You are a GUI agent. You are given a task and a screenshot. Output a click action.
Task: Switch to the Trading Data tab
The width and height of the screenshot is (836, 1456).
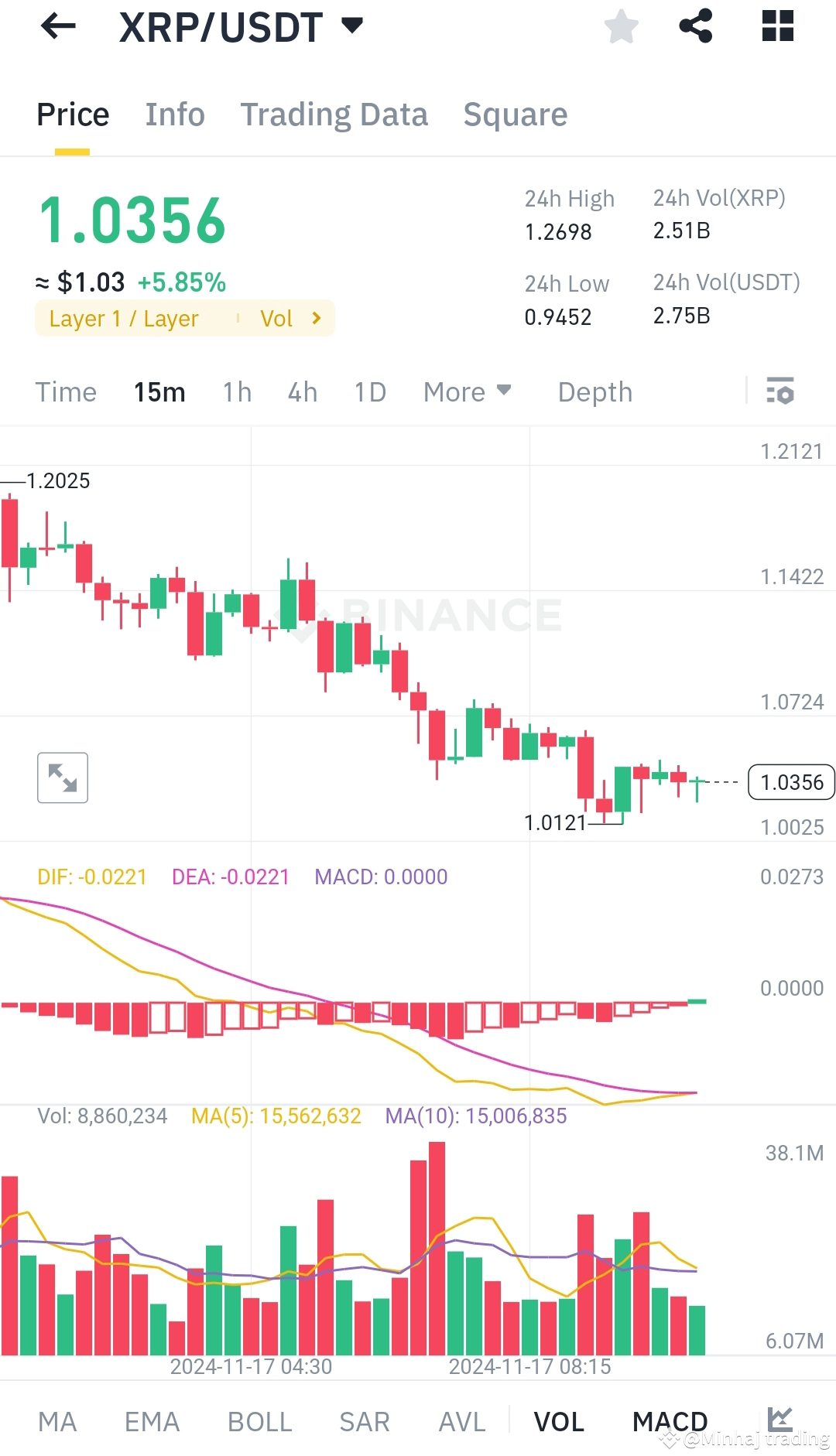tap(334, 114)
